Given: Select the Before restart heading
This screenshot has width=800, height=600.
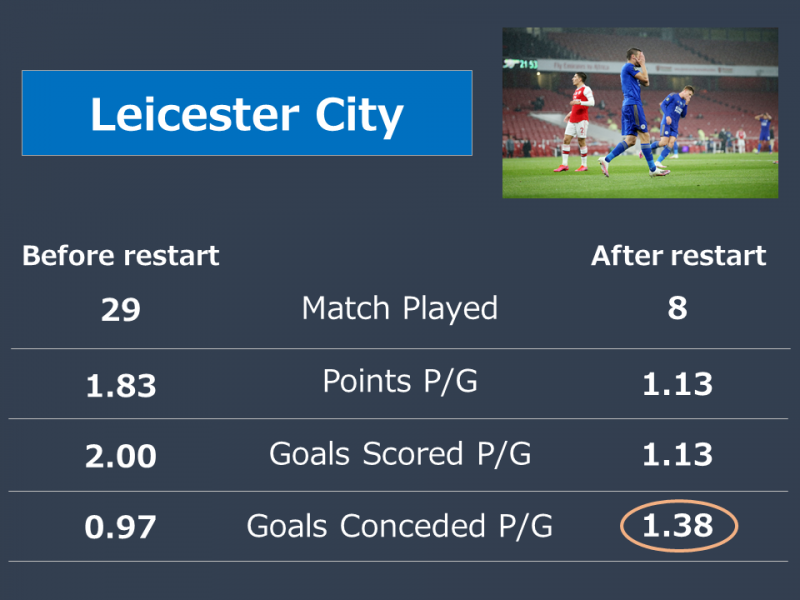Looking at the screenshot, I should coord(121,255).
